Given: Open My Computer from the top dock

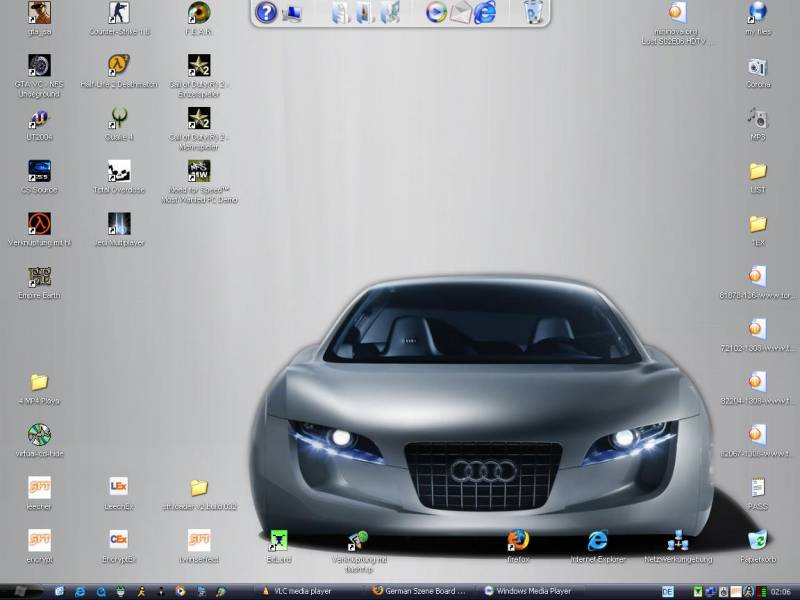Looking at the screenshot, I should click(x=292, y=13).
